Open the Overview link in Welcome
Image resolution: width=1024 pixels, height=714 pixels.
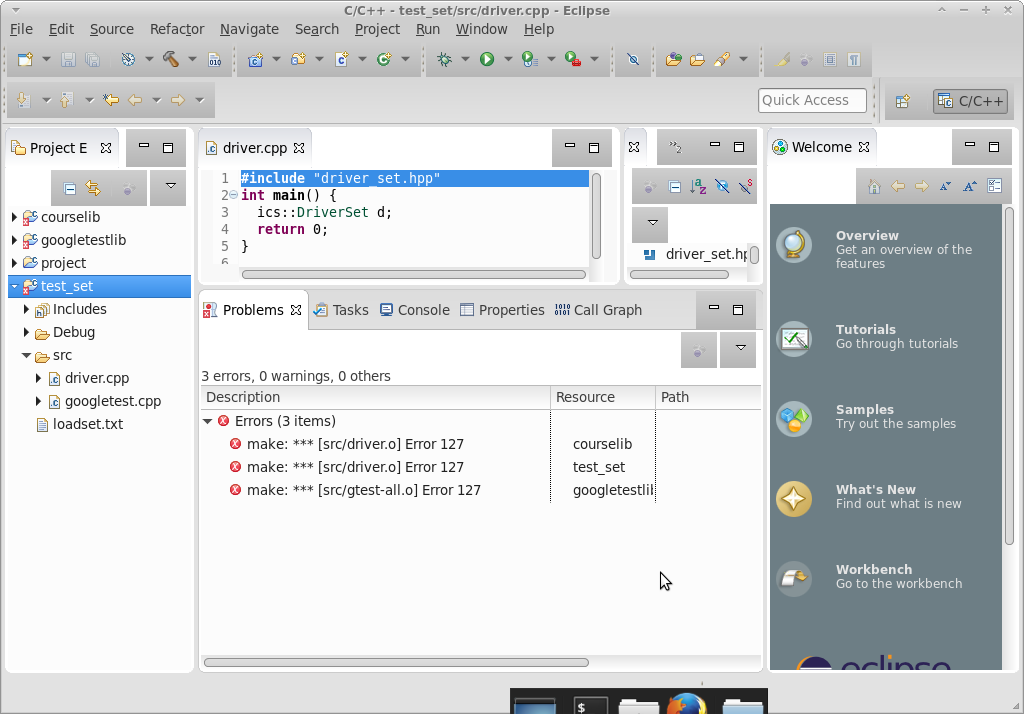[867, 236]
